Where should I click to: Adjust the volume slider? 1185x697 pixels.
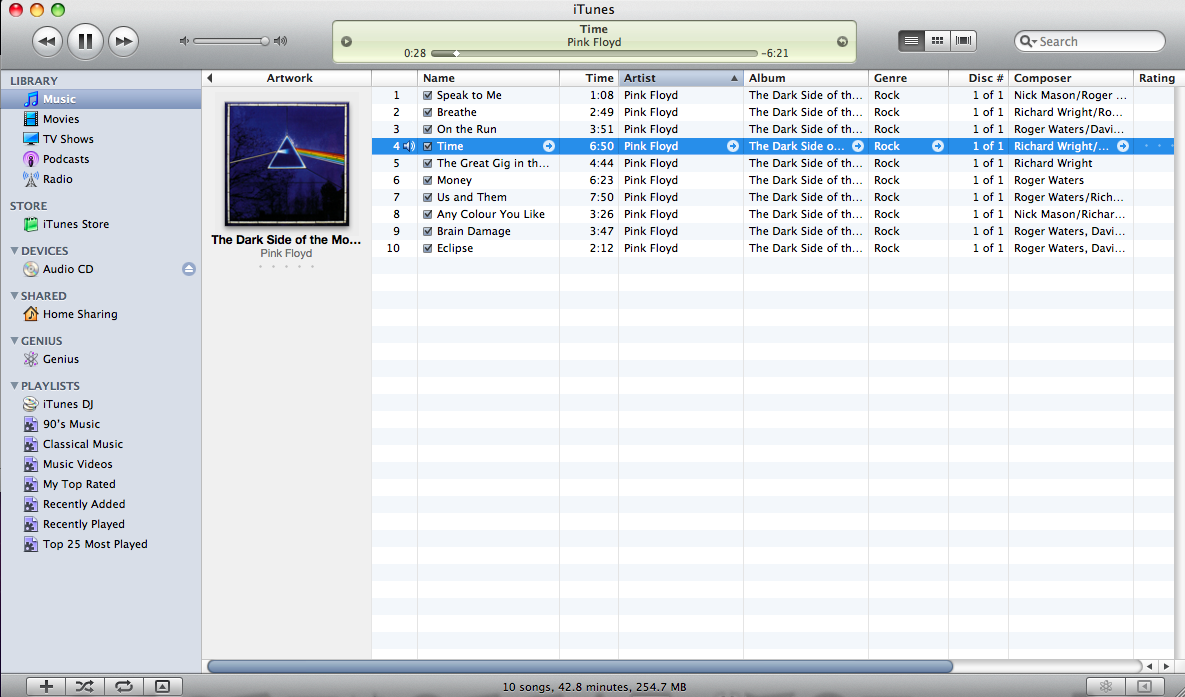pos(231,41)
